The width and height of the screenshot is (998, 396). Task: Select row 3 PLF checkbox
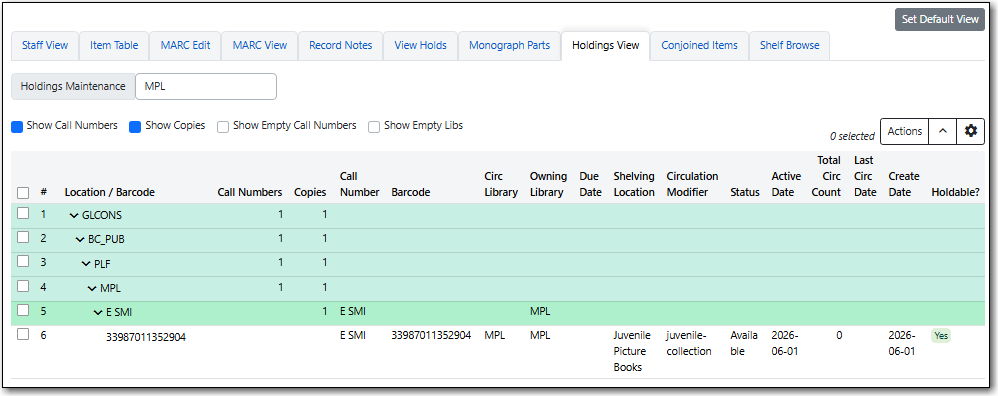23,262
